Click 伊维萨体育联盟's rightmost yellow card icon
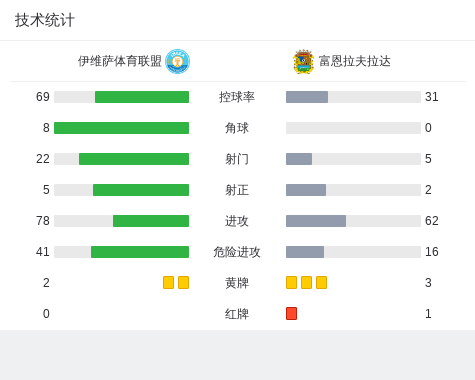This screenshot has width=475, height=380. (183, 282)
